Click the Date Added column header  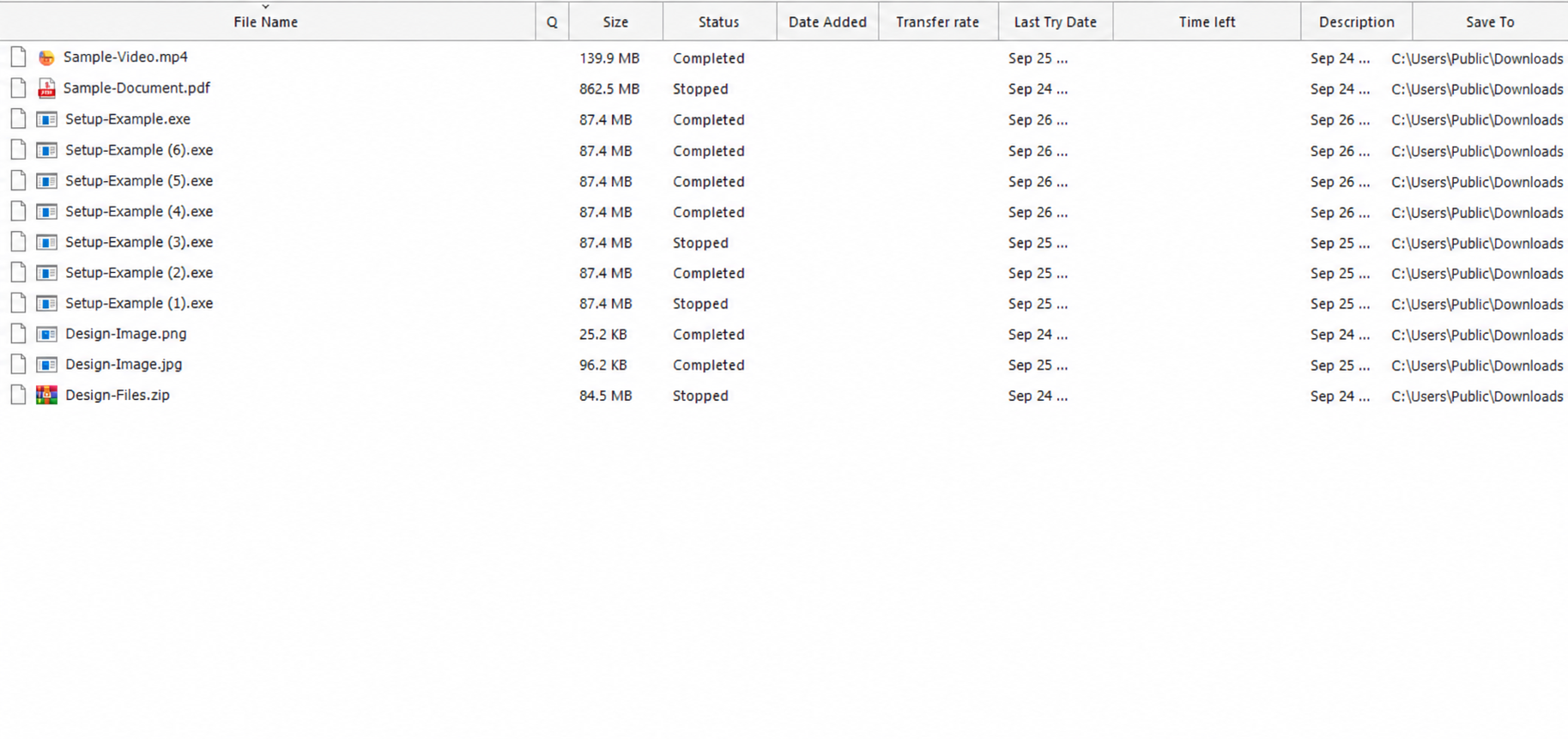[x=827, y=21]
